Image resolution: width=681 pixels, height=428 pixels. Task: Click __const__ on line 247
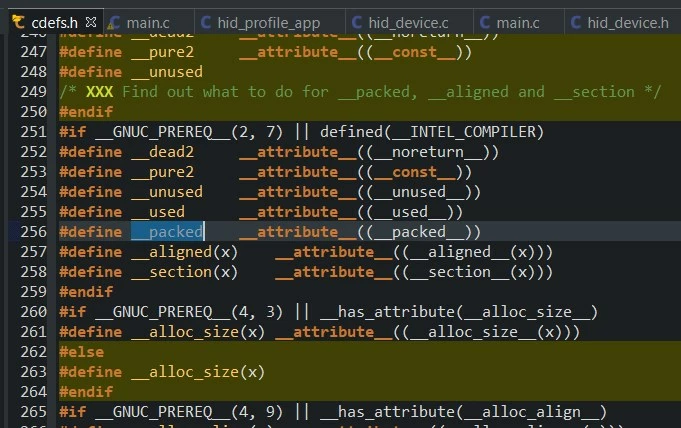414,53
